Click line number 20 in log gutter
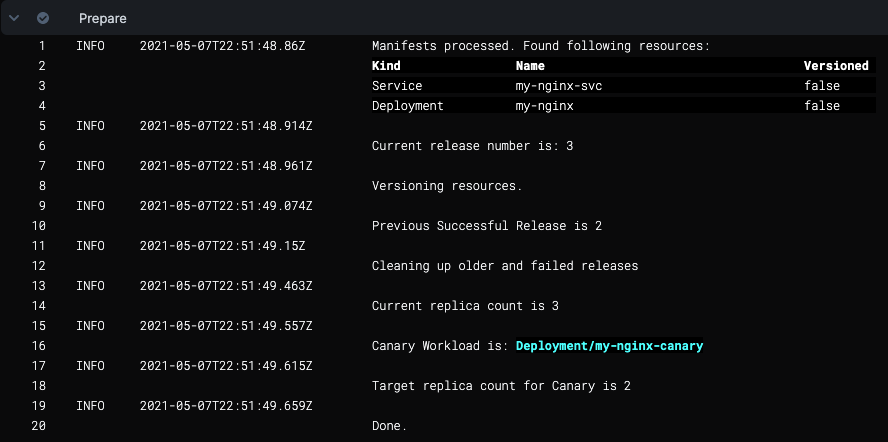The image size is (888, 442). [39, 426]
